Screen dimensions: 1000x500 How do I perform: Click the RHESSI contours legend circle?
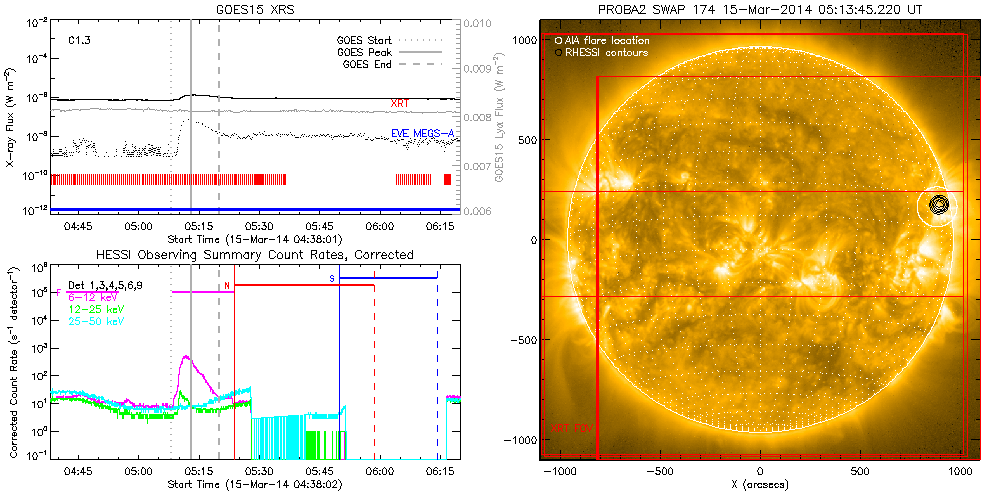click(x=557, y=52)
